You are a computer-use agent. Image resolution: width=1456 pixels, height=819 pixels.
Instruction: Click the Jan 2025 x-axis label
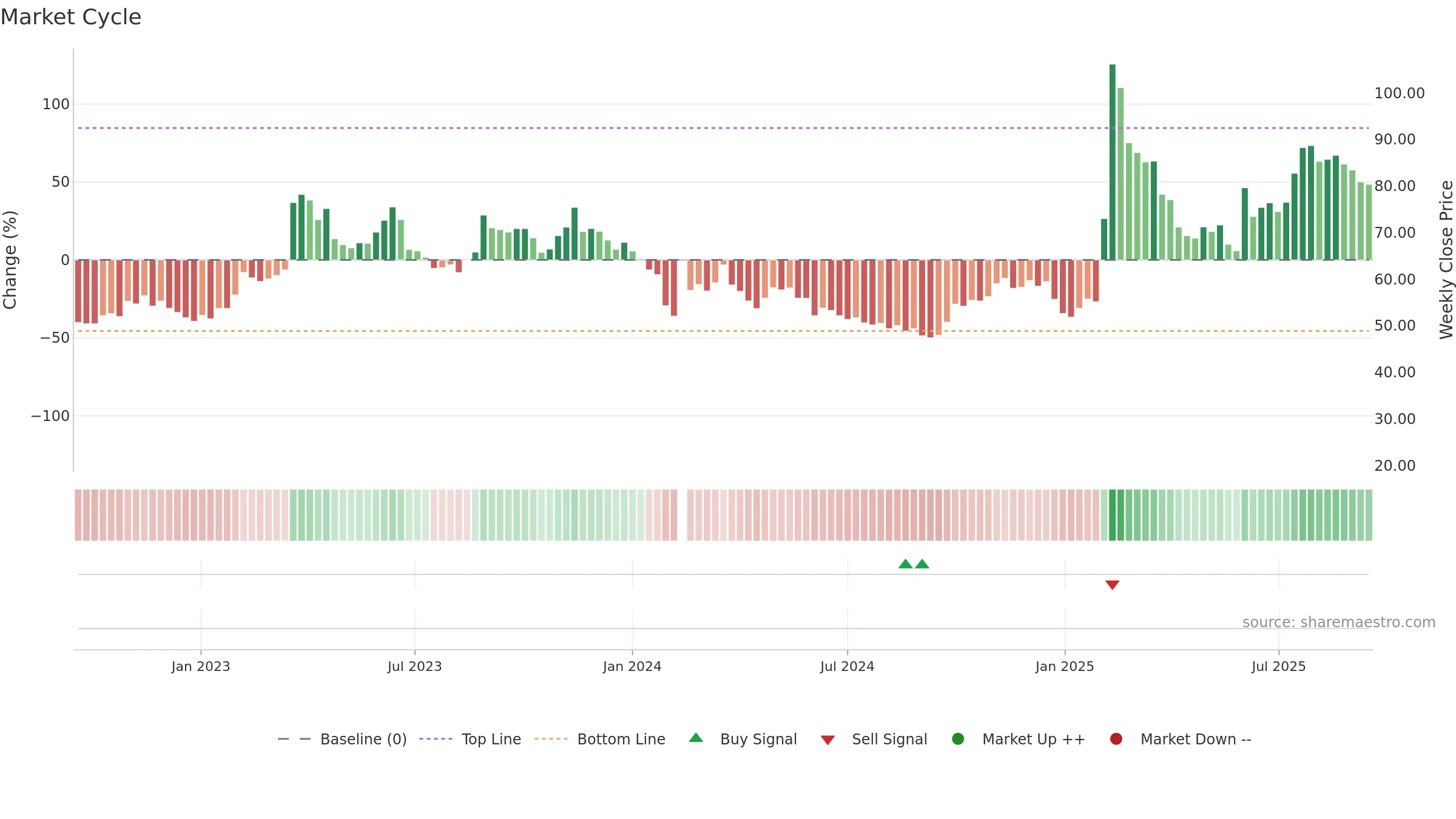(x=1065, y=666)
